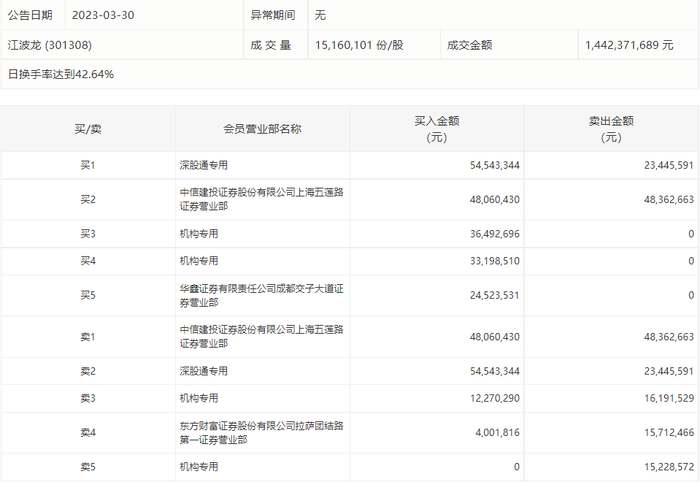Image resolution: width=700 pixels, height=482 pixels.
Task: Click the 会员营业部名称 column header
Action: [262, 129]
